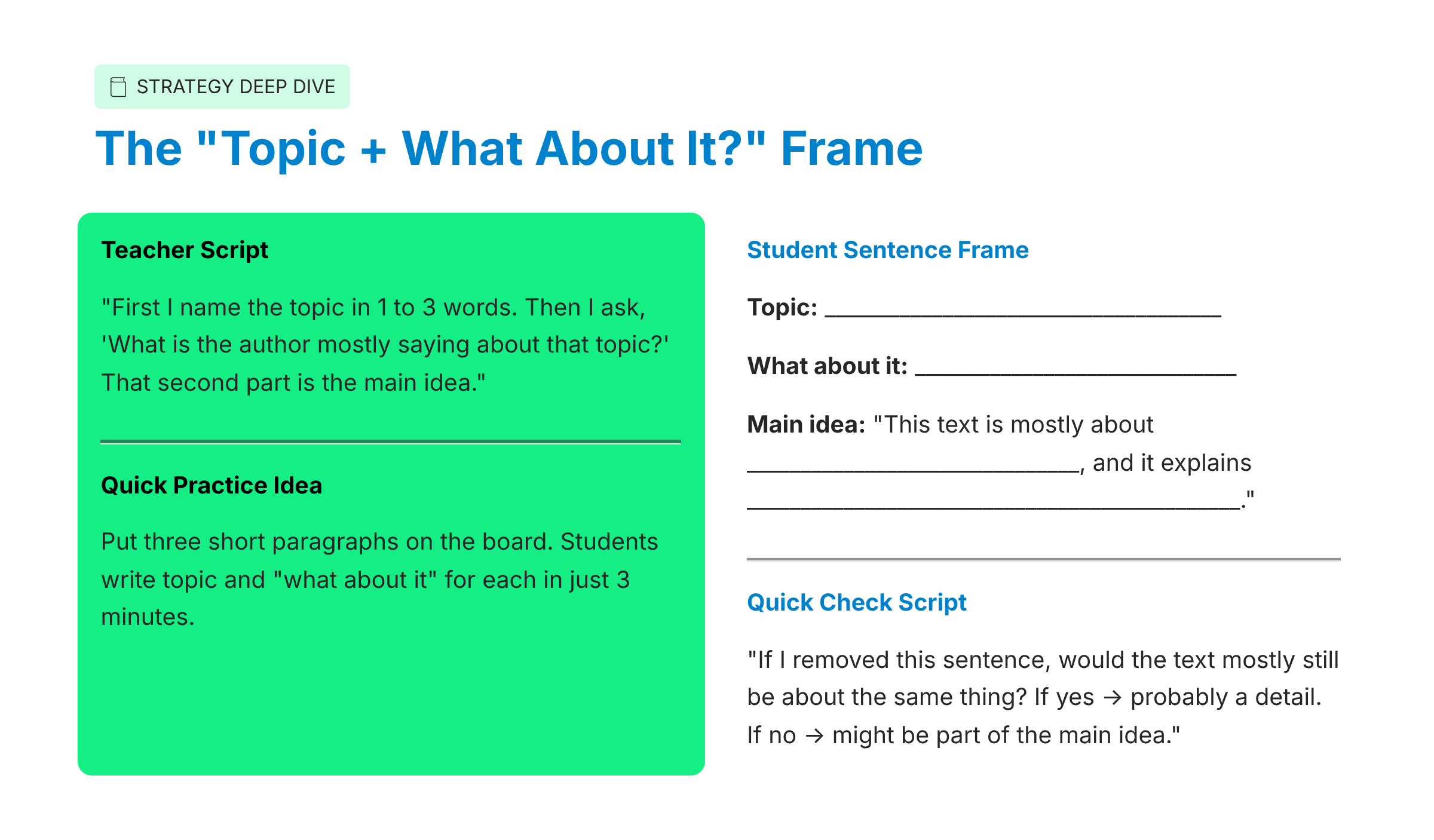1434x840 pixels.
Task: Select the Student Sentence Frame heading
Action: click(888, 250)
